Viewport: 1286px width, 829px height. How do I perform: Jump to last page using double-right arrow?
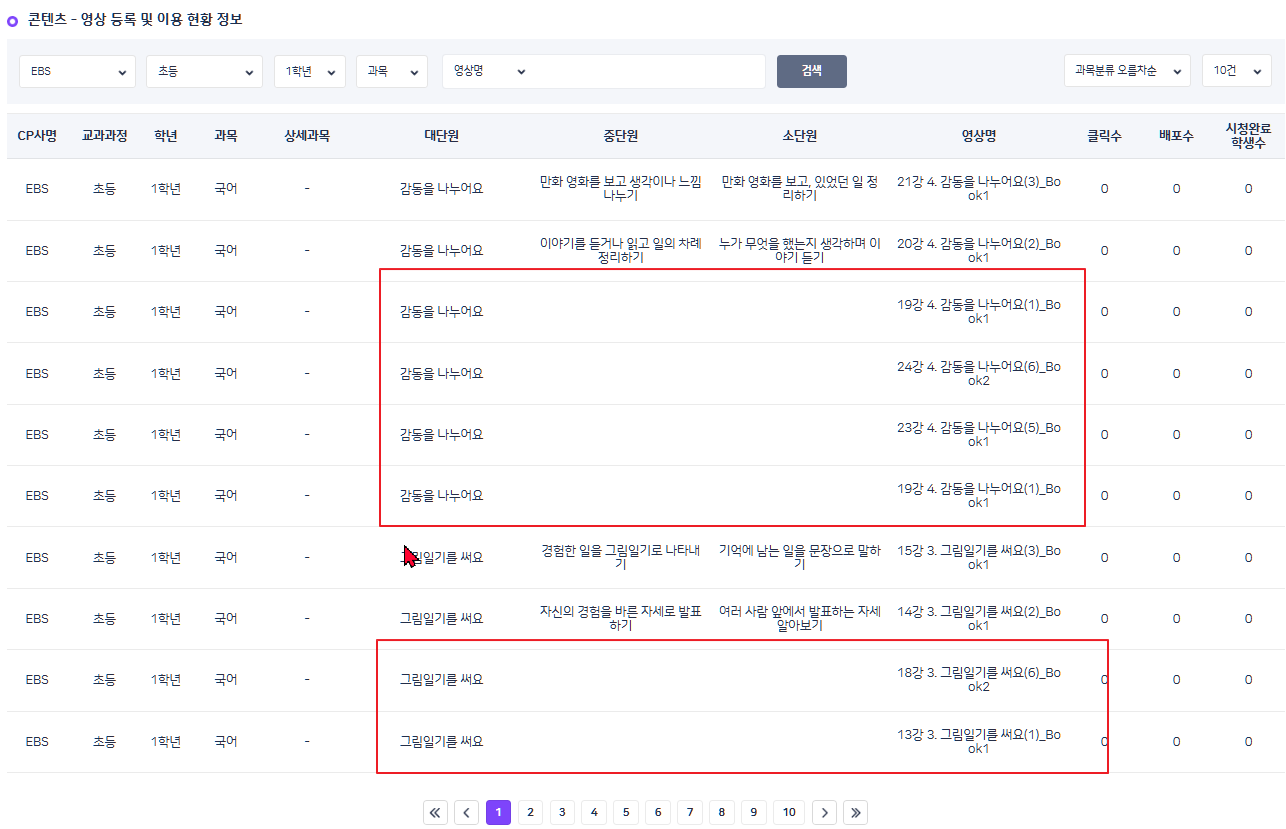855,813
